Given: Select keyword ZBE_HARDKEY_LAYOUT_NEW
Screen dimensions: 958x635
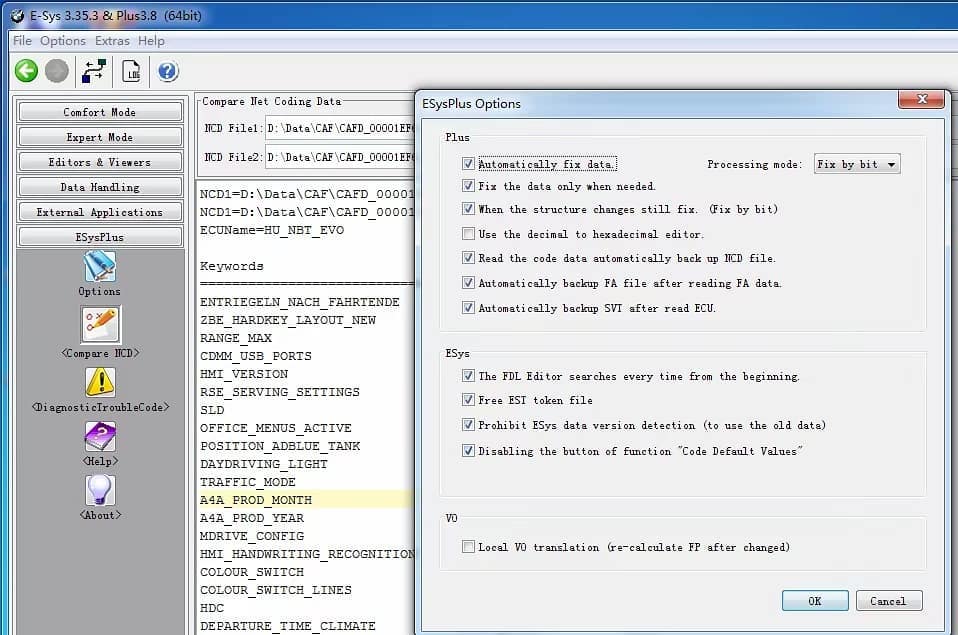Looking at the screenshot, I should [288, 320].
